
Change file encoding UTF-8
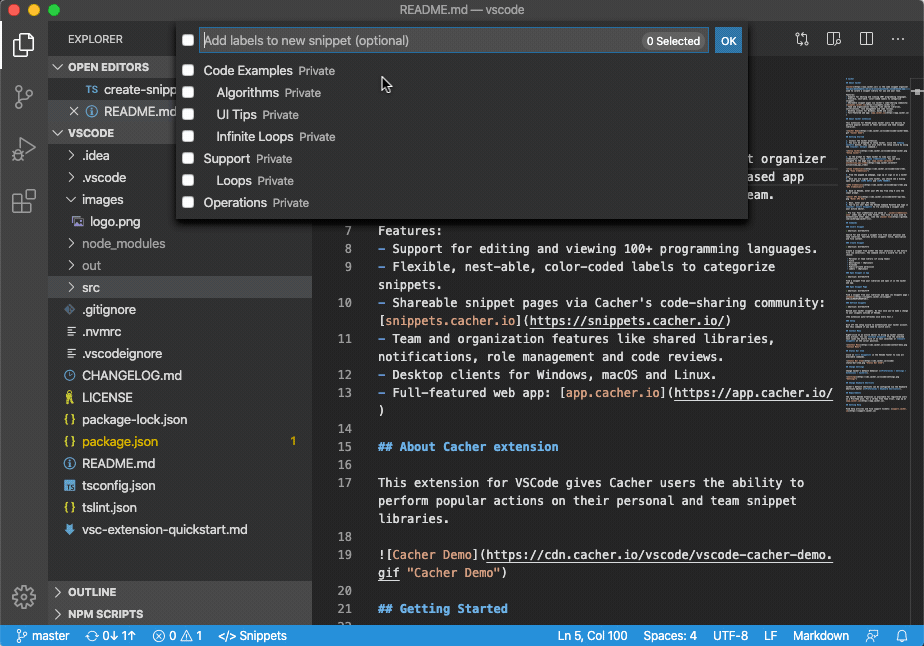pyautogui.click(x=730, y=636)
